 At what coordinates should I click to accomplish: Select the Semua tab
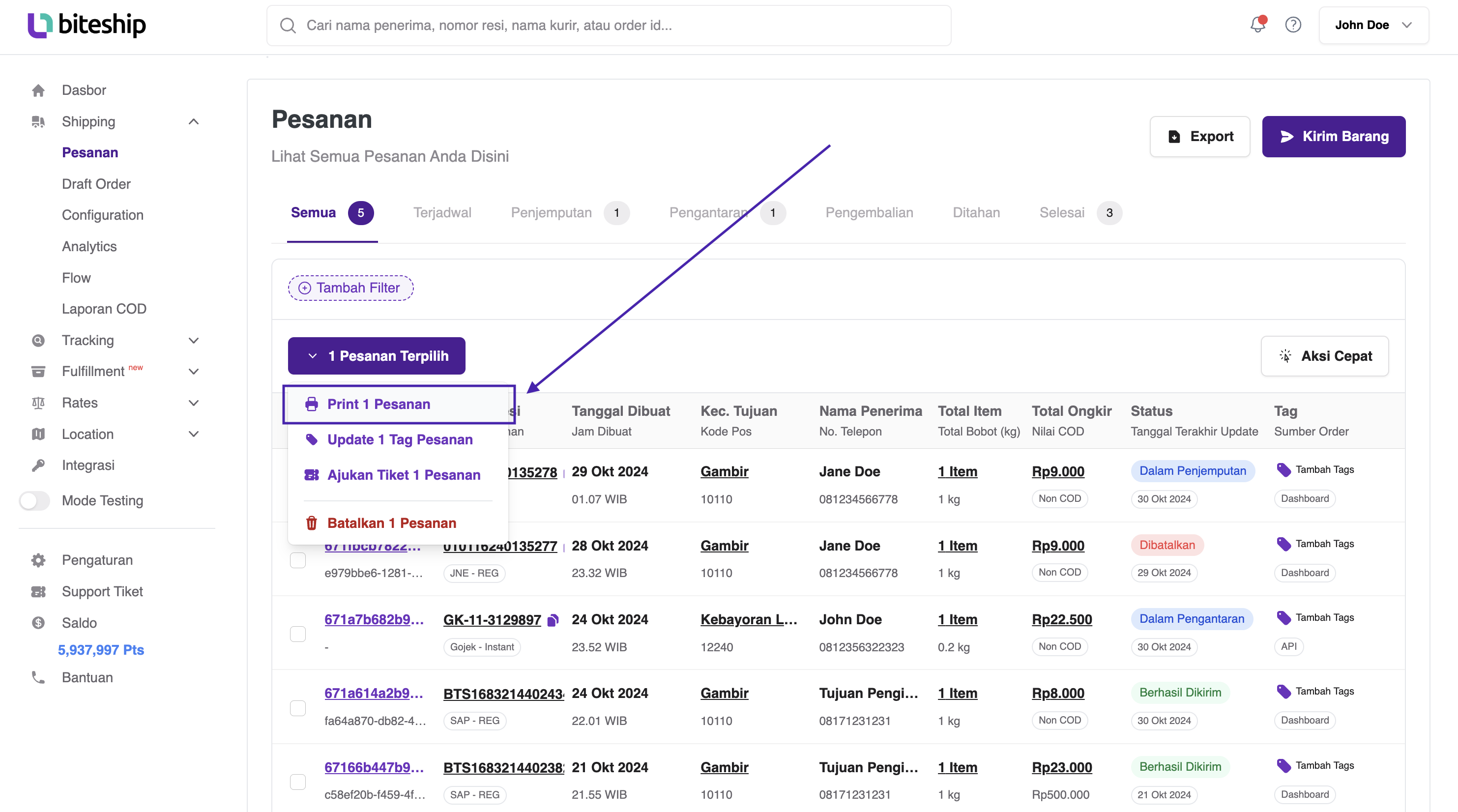332,213
